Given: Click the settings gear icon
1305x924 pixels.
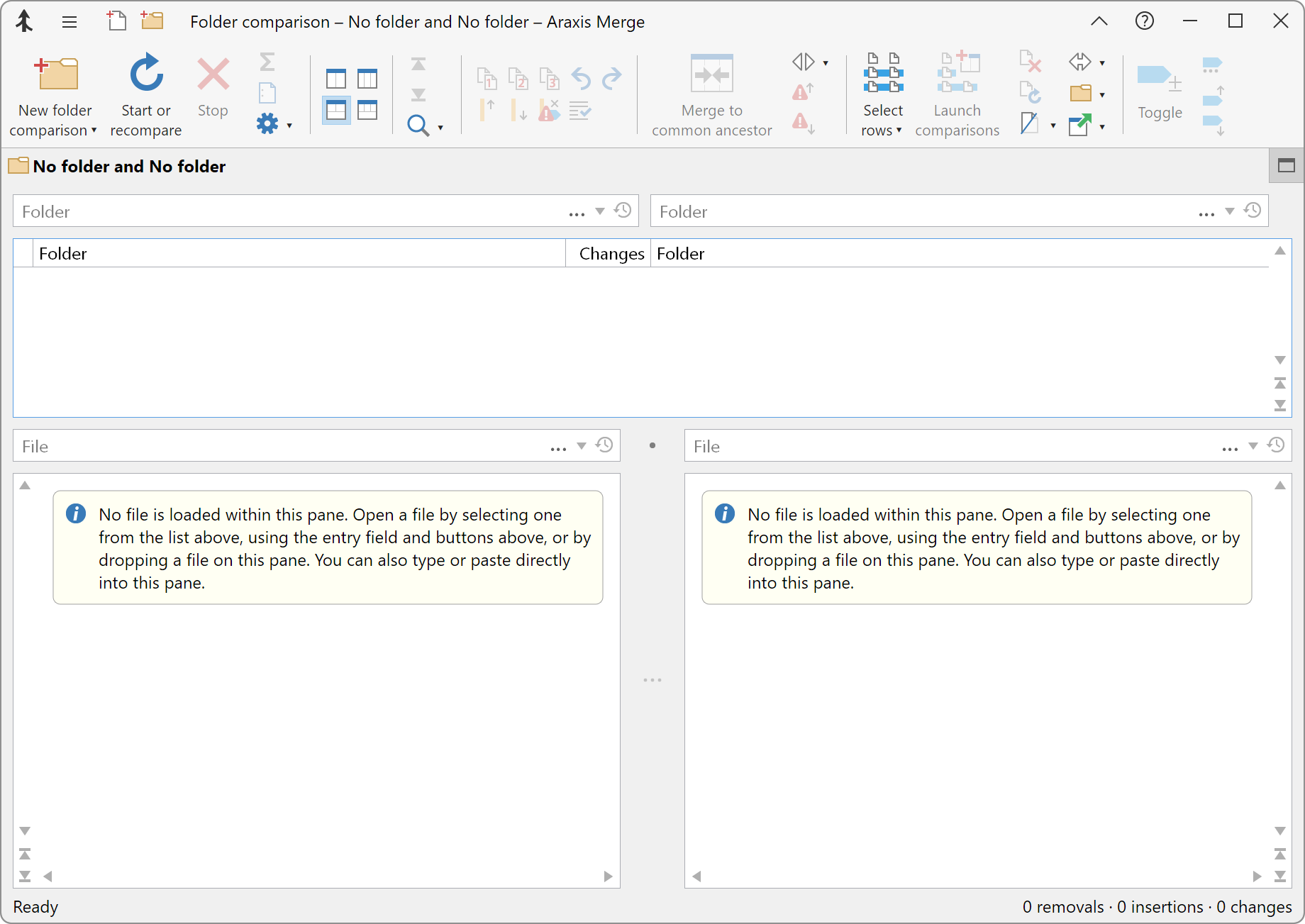Looking at the screenshot, I should [267, 123].
